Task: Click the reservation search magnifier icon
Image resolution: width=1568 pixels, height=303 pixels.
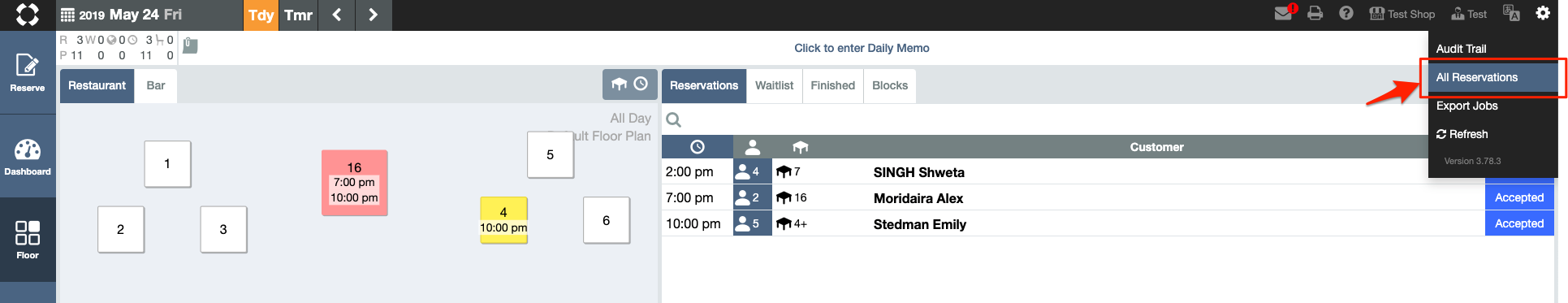Action: click(674, 120)
